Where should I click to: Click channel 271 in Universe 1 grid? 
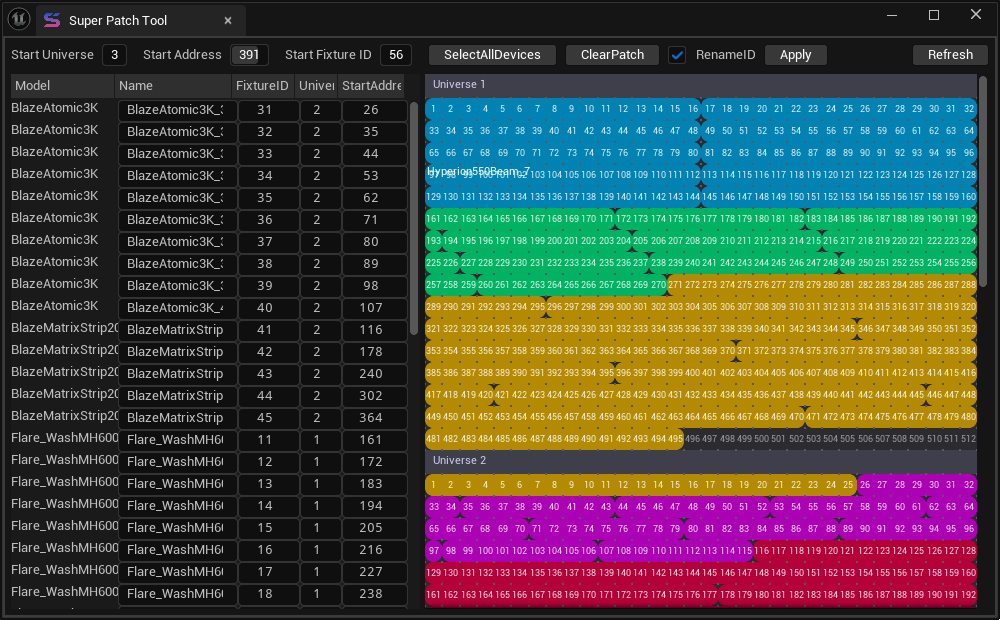[675, 284]
